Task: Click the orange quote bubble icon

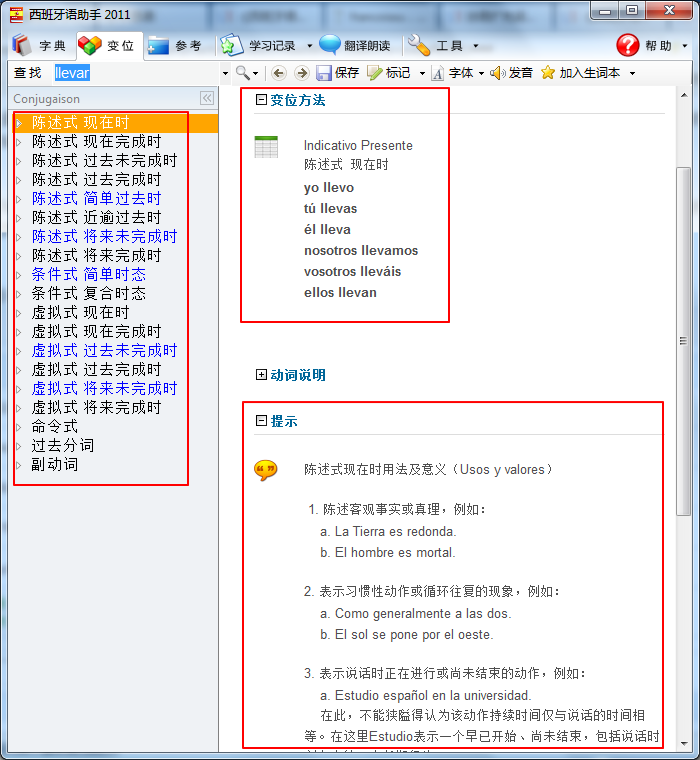Action: click(x=266, y=470)
